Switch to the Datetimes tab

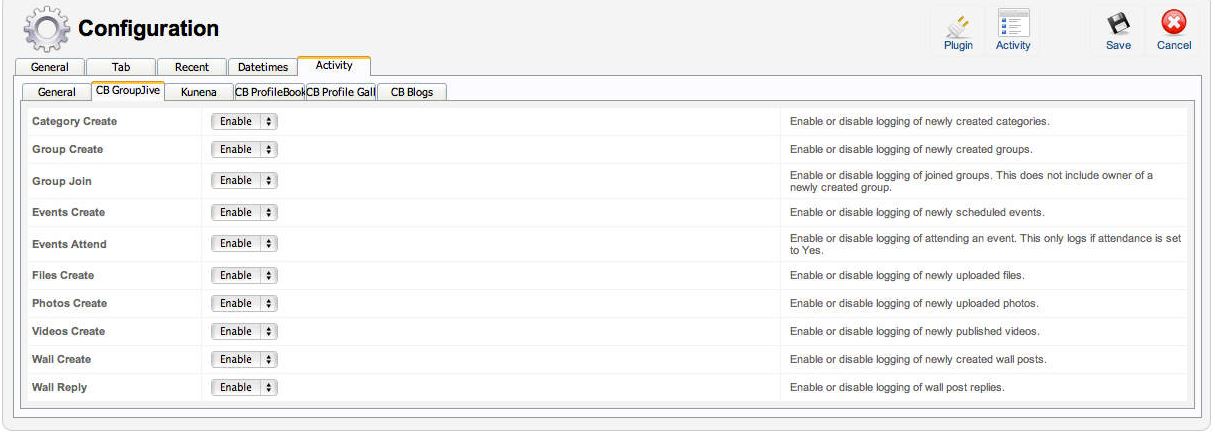(263, 67)
